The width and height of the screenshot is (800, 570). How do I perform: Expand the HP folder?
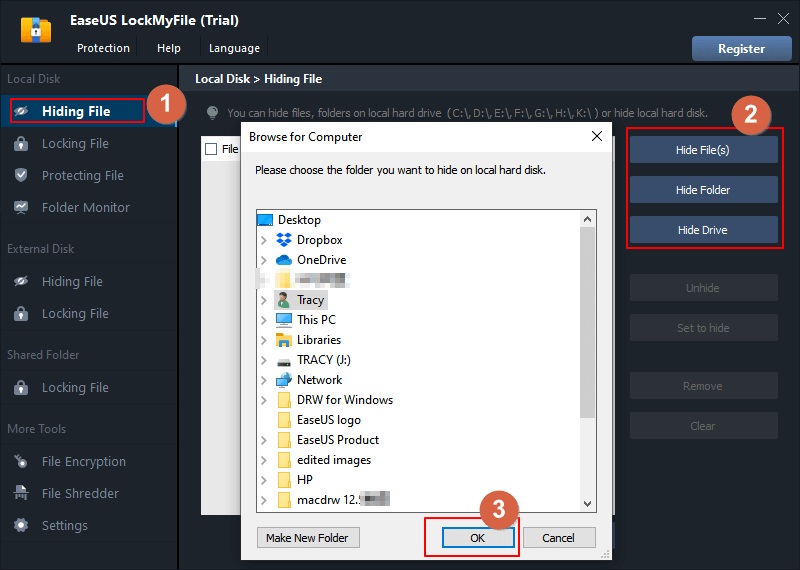[264, 480]
